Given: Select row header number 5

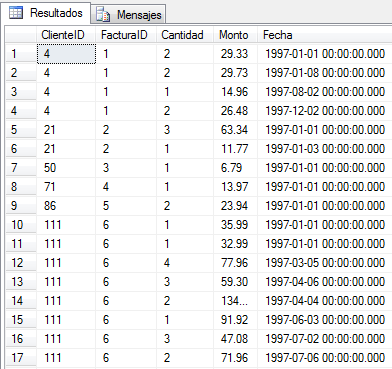Looking at the screenshot, I should tap(21, 130).
